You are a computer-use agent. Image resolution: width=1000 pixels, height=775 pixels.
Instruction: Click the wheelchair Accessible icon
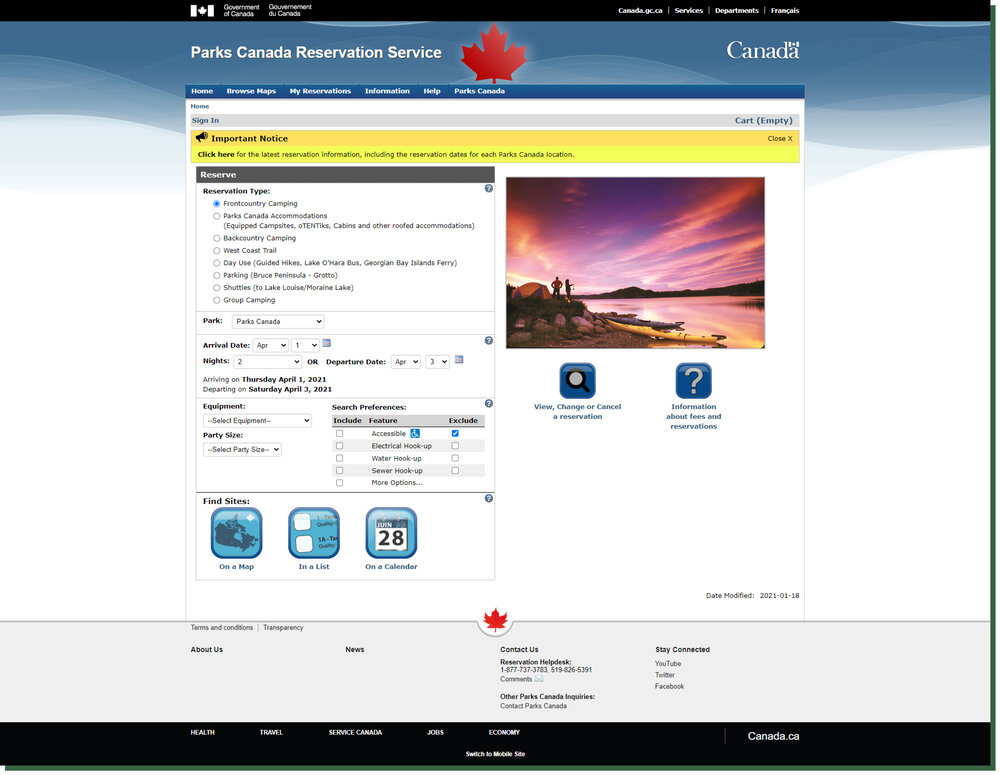[415, 434]
